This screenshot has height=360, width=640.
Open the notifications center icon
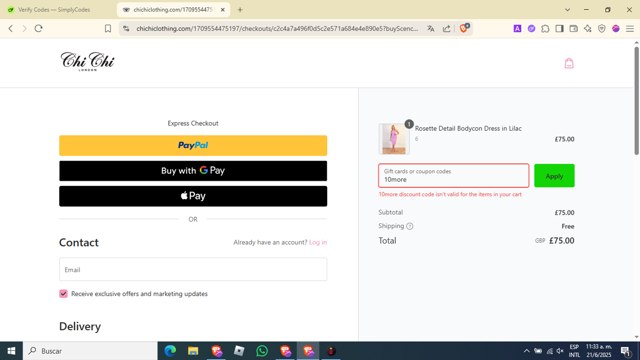(625, 351)
